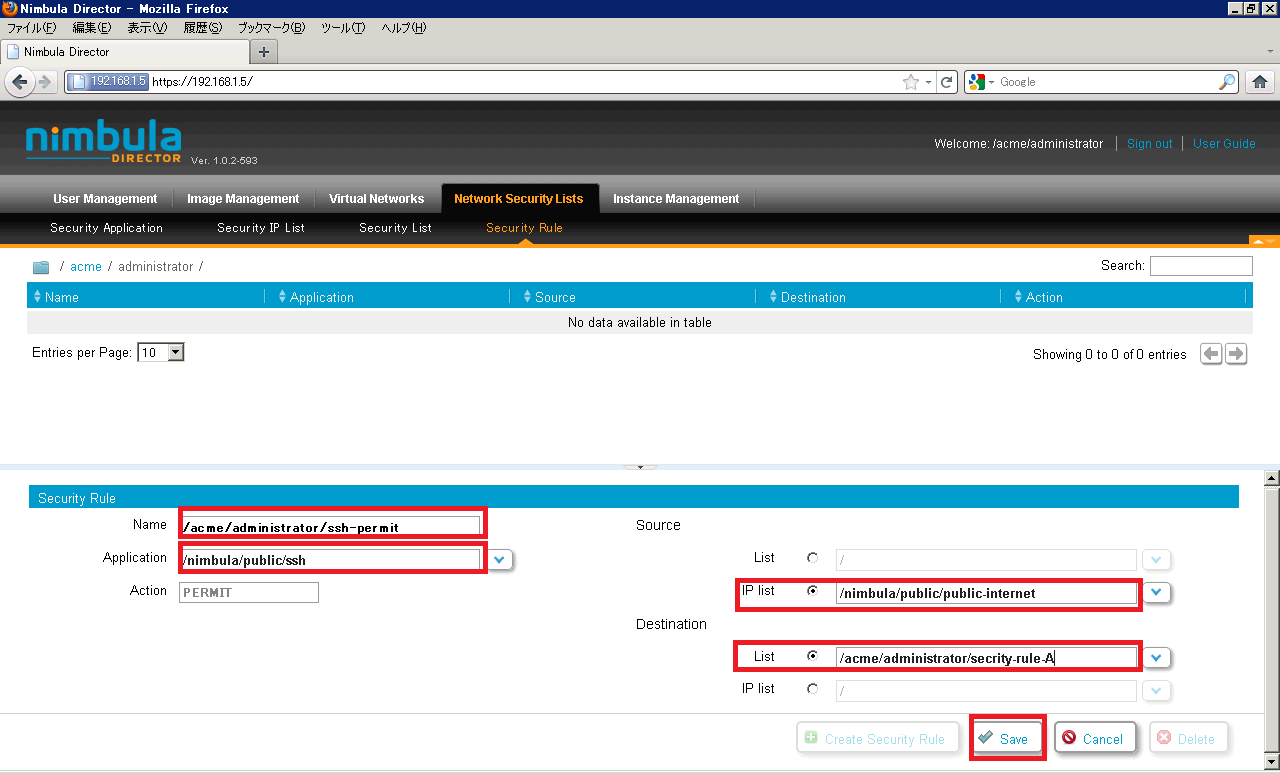The height and width of the screenshot is (774, 1280).
Task: Click the acme breadcrumb link
Action: (86, 267)
